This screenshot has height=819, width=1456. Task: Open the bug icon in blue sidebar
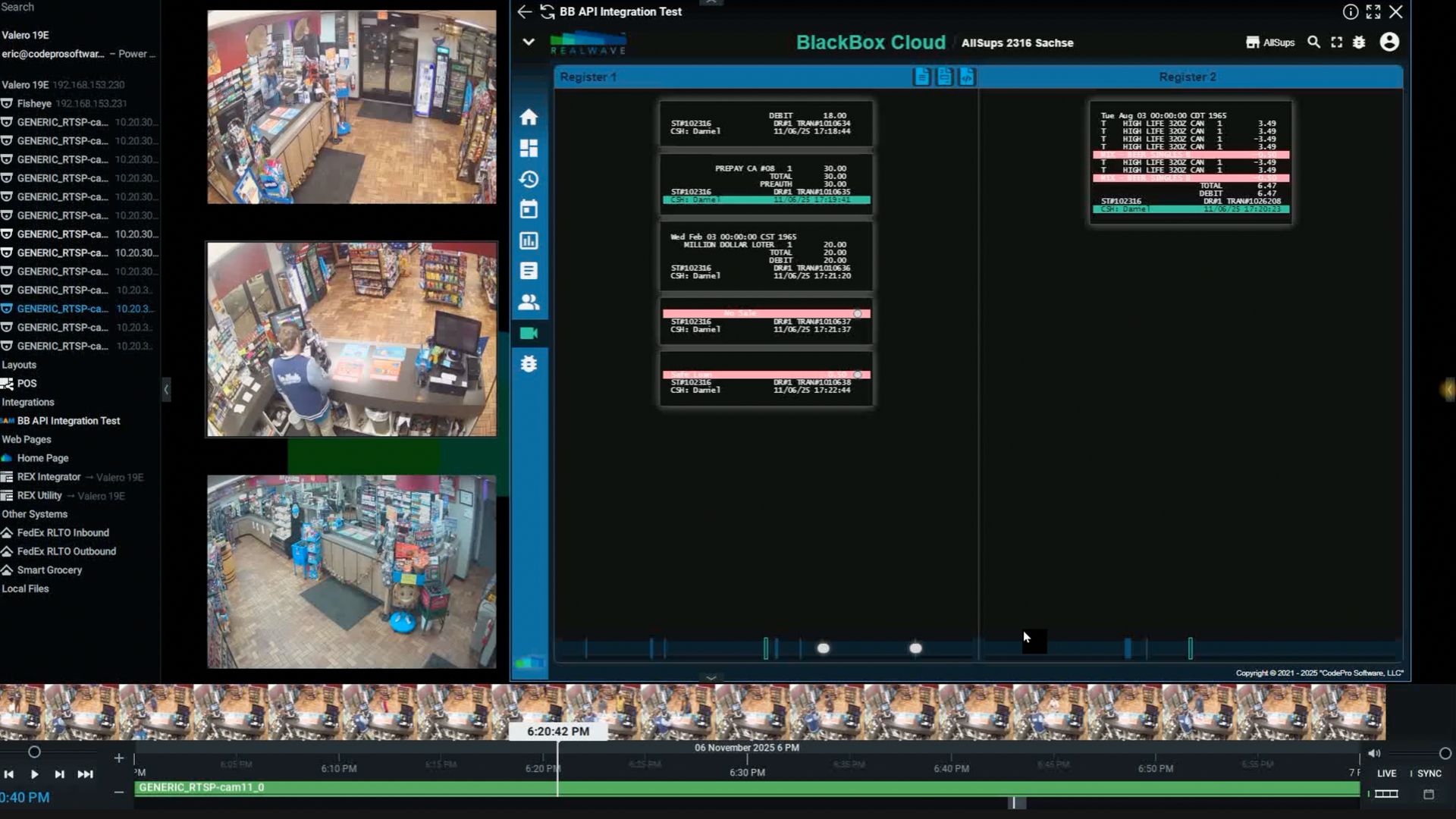click(x=529, y=364)
